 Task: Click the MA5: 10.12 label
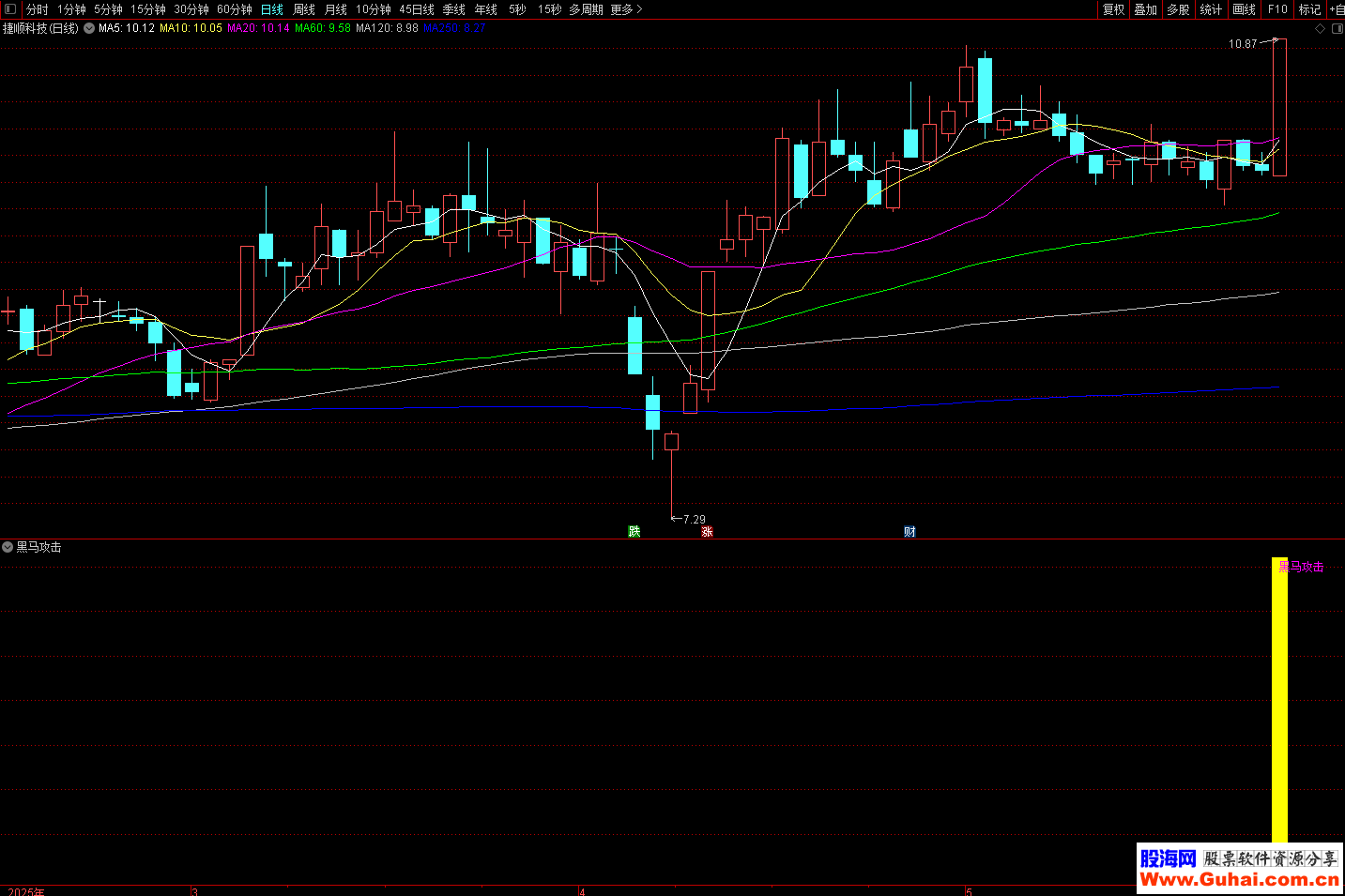point(127,28)
